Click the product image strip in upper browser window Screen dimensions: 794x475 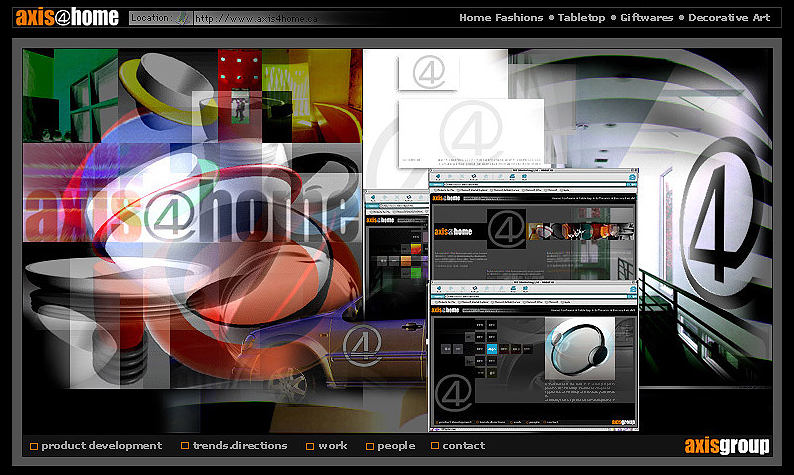pyautogui.click(x=580, y=231)
